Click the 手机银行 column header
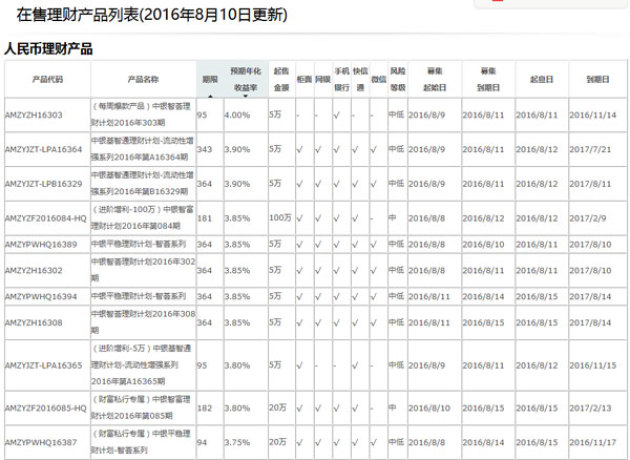Image resolution: width=630 pixels, height=460 pixels. click(x=342, y=79)
